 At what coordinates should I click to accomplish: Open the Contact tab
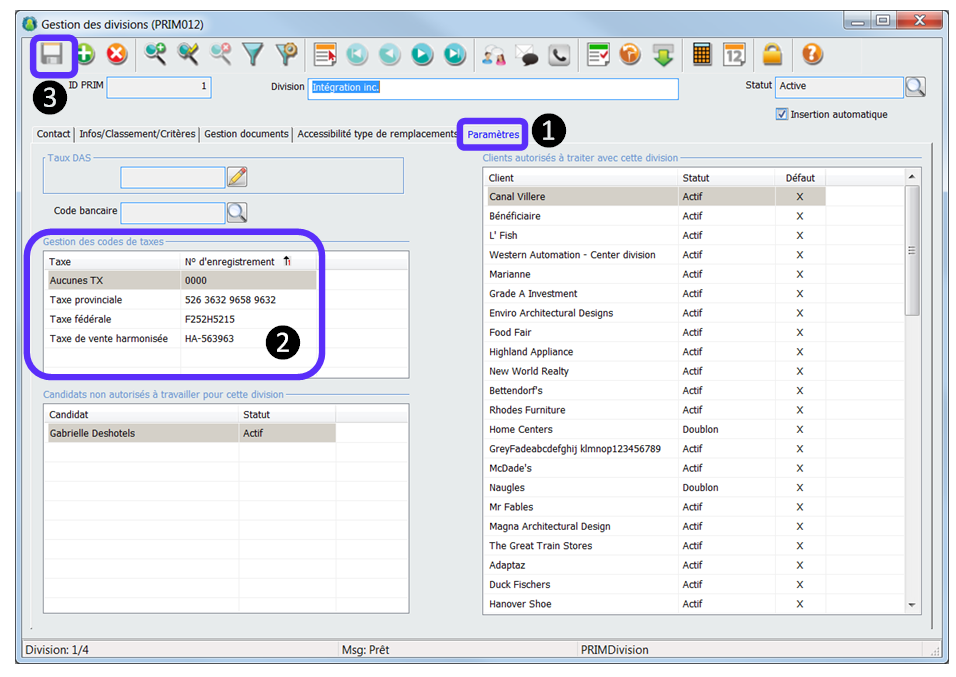click(x=54, y=134)
